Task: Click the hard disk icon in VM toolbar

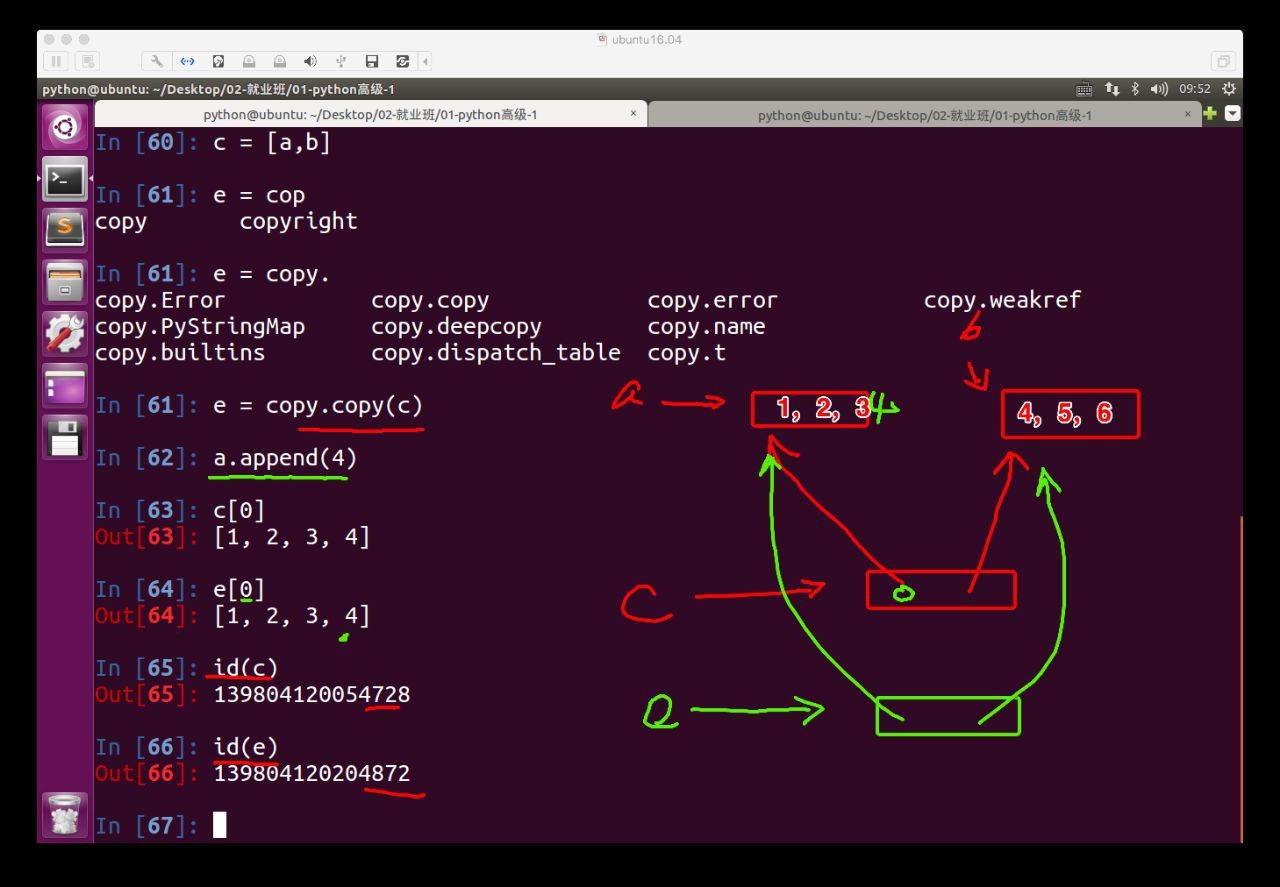Action: 218,61
